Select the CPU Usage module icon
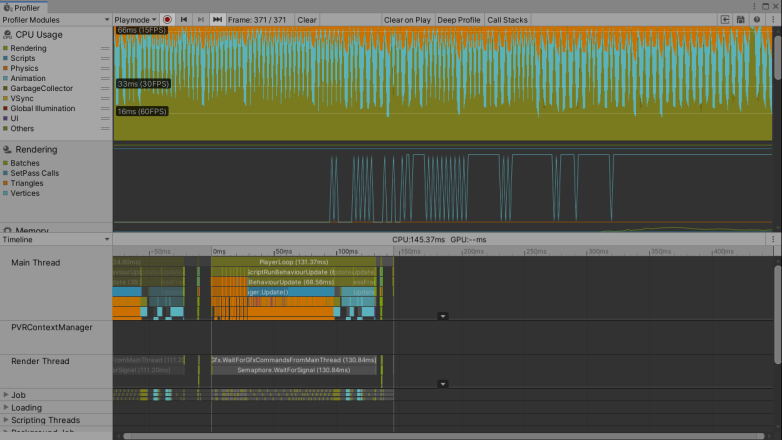The height and width of the screenshot is (440, 782). 7,34
